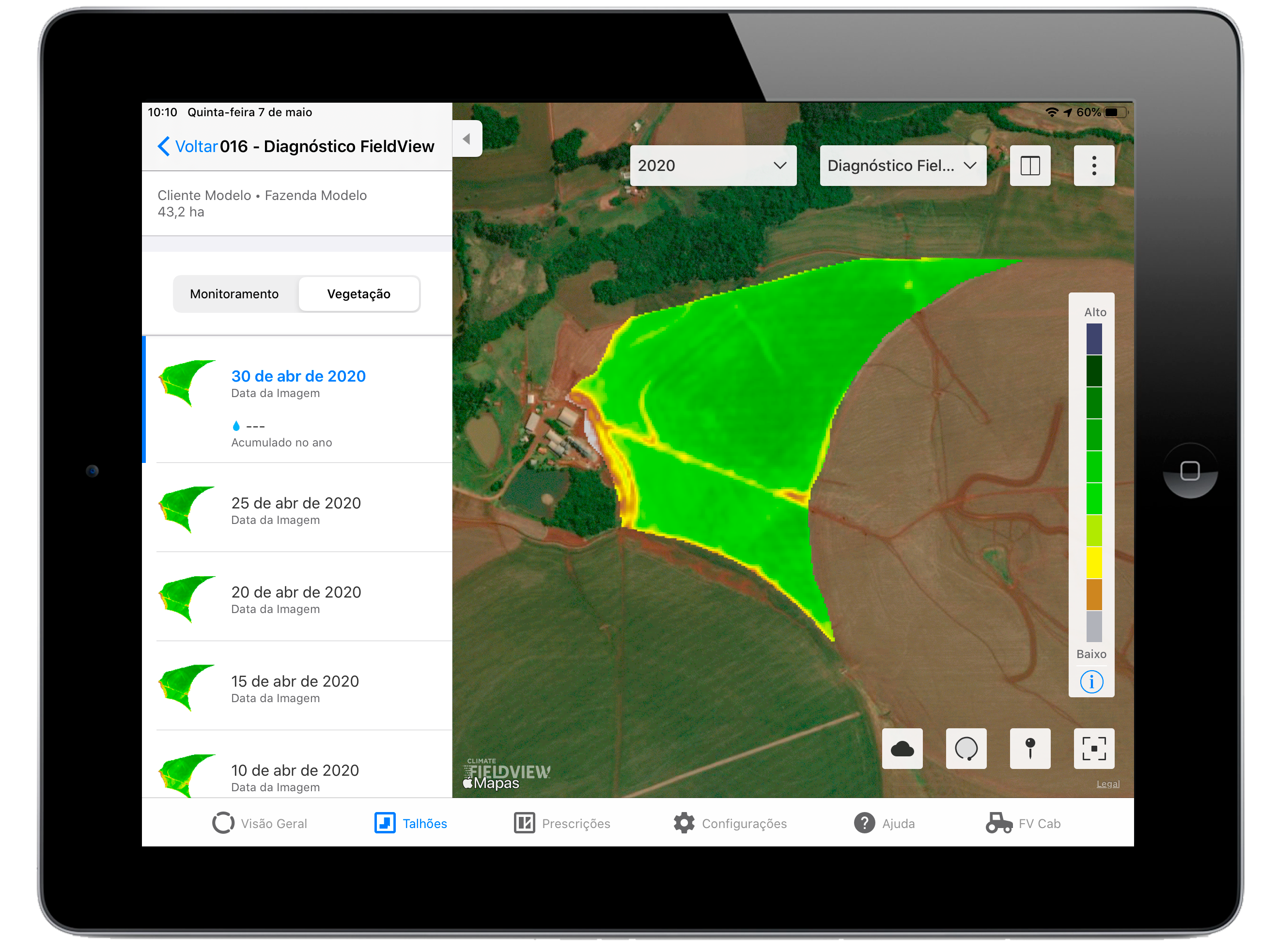Activate the split-view compare icon

1030,166
